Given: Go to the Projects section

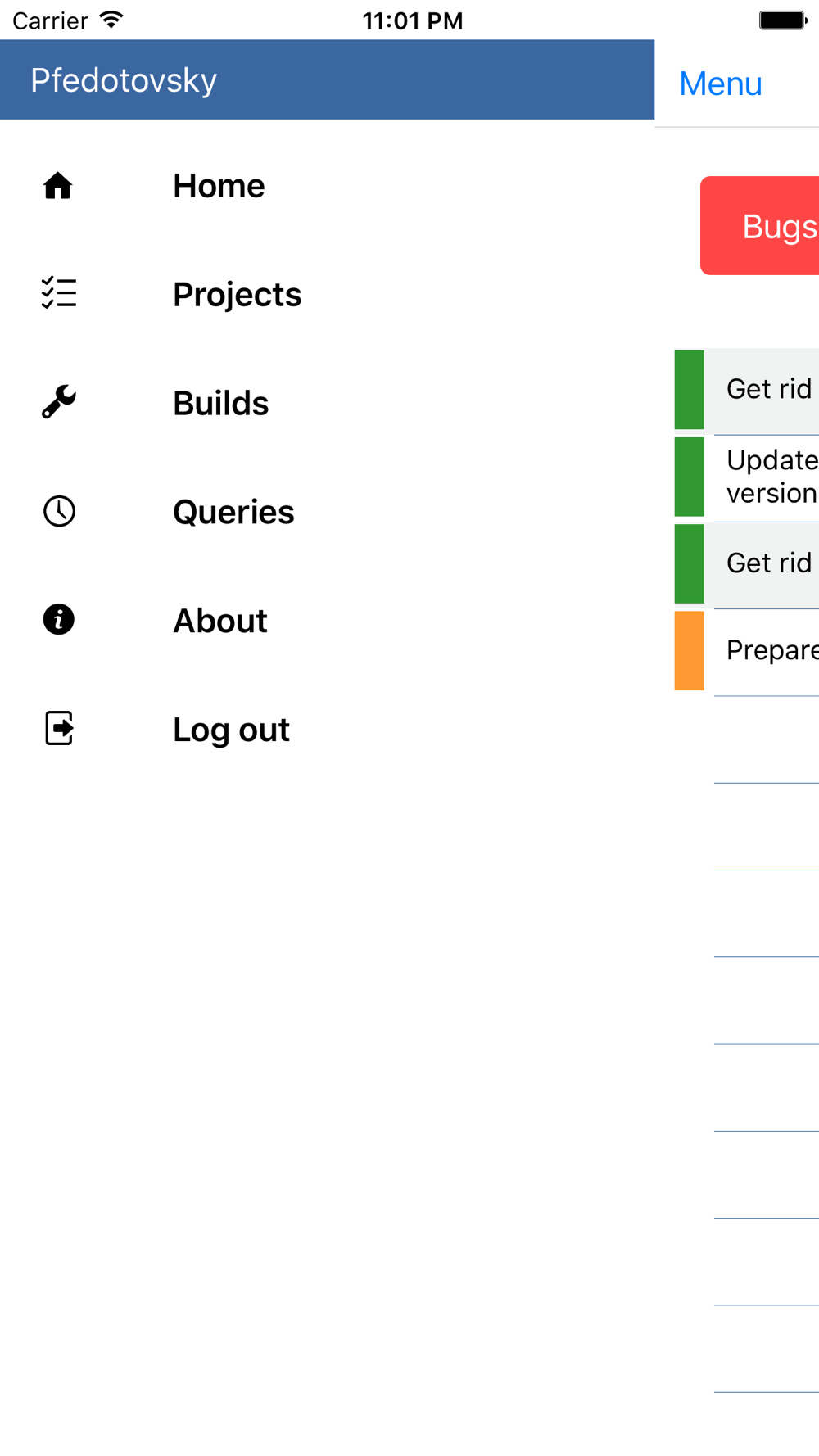Looking at the screenshot, I should click(237, 295).
